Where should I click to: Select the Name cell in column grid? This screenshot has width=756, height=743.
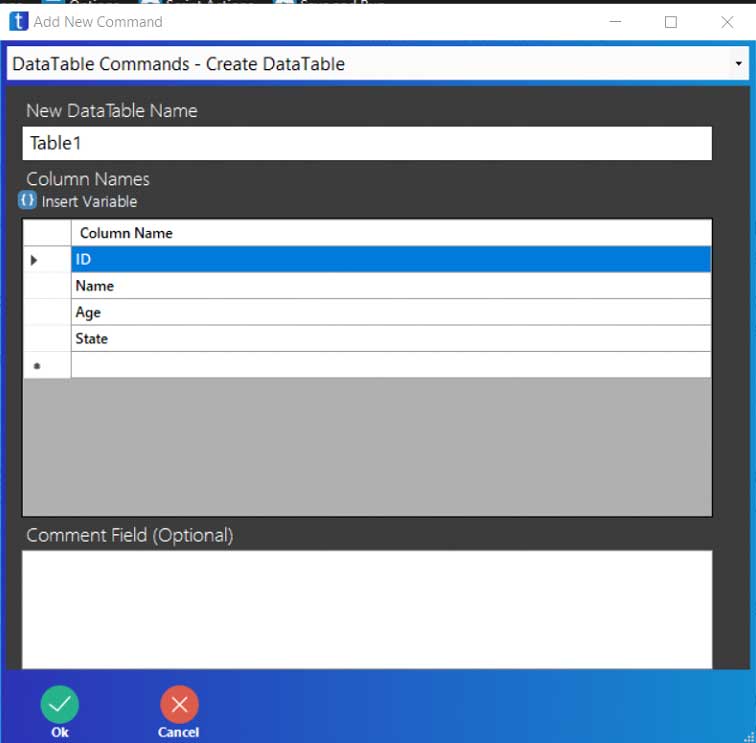(391, 286)
